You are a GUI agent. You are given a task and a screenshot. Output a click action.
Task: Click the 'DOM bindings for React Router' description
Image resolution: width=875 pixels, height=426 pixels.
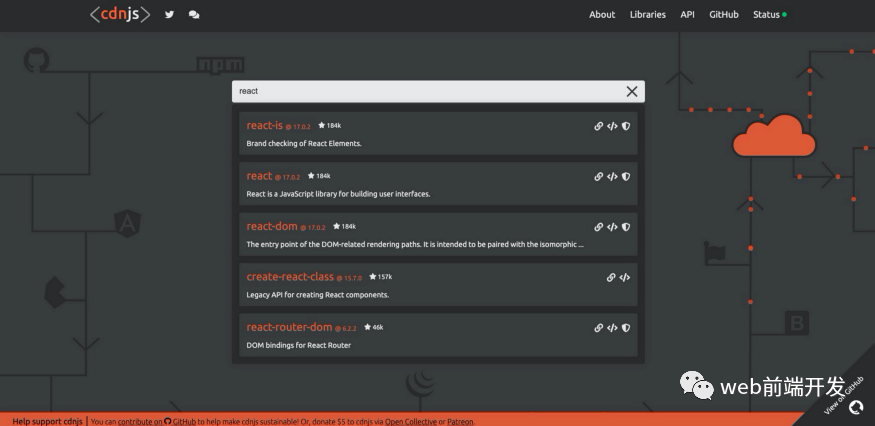(x=299, y=345)
